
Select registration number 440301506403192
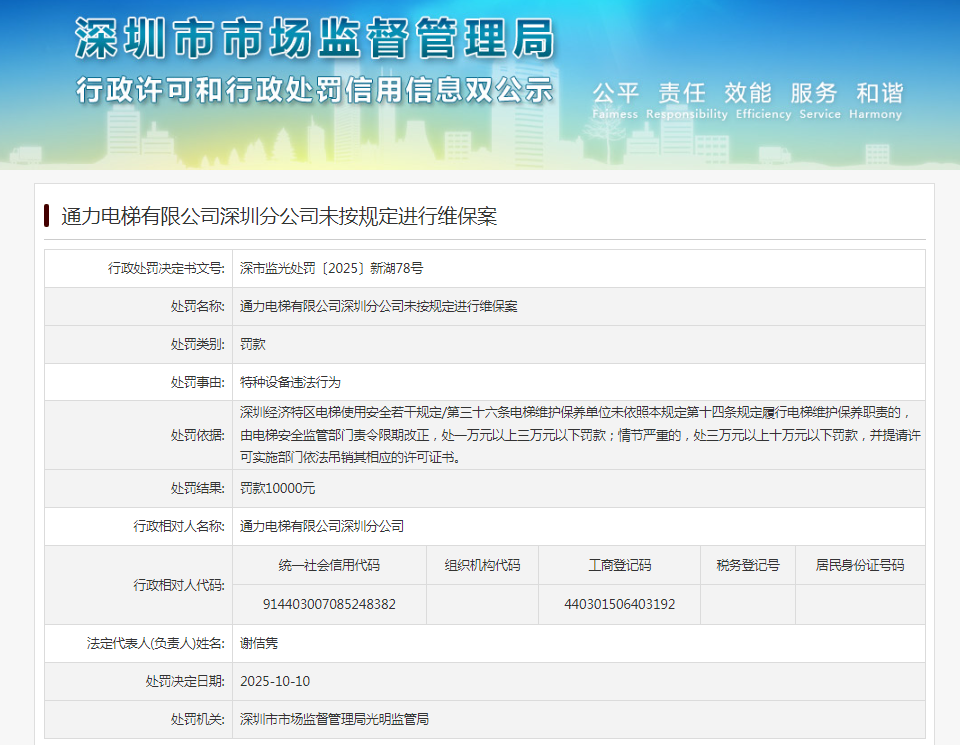click(619, 604)
